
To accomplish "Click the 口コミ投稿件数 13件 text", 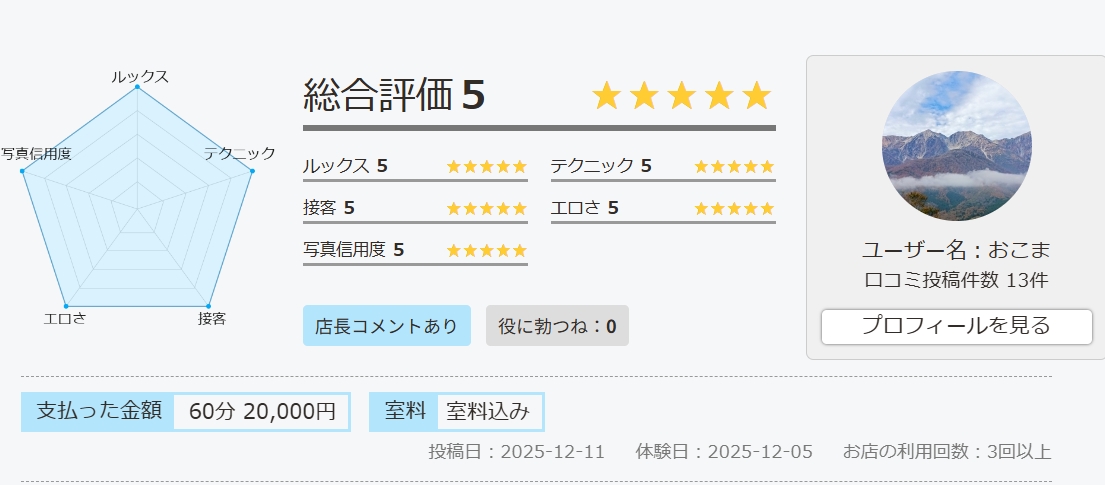I will [956, 280].
